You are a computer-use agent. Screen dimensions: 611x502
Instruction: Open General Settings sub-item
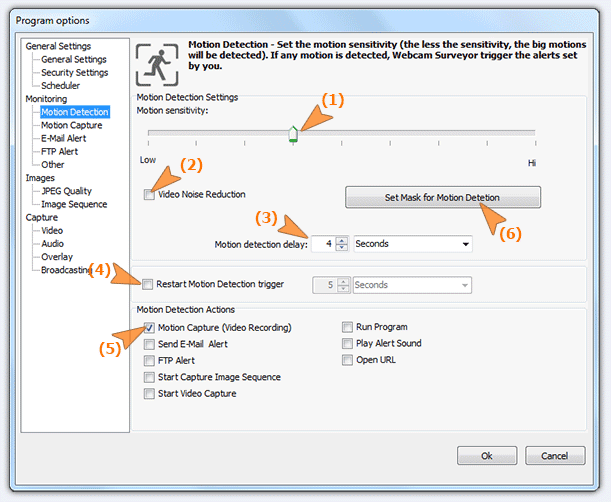pyautogui.click(x=74, y=59)
